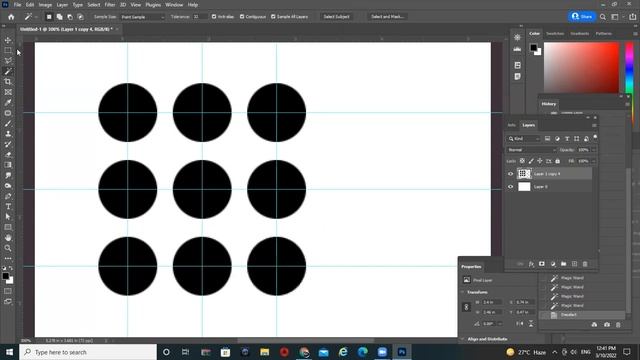Pick a color in the color field
Screen dimensions: 640x360
(581, 68)
